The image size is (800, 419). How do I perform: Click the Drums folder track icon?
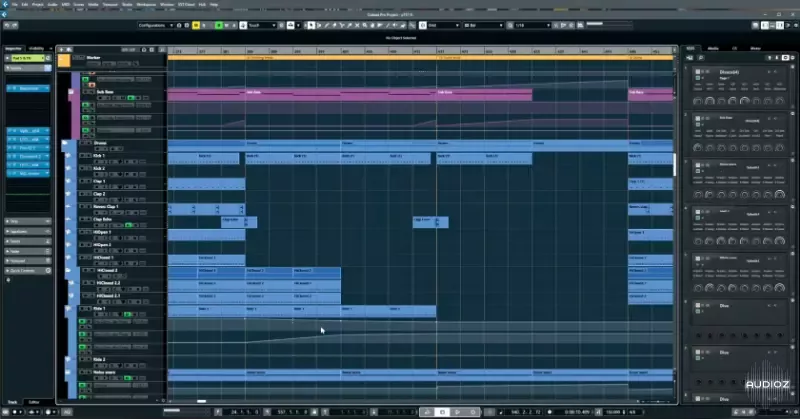click(x=66, y=144)
